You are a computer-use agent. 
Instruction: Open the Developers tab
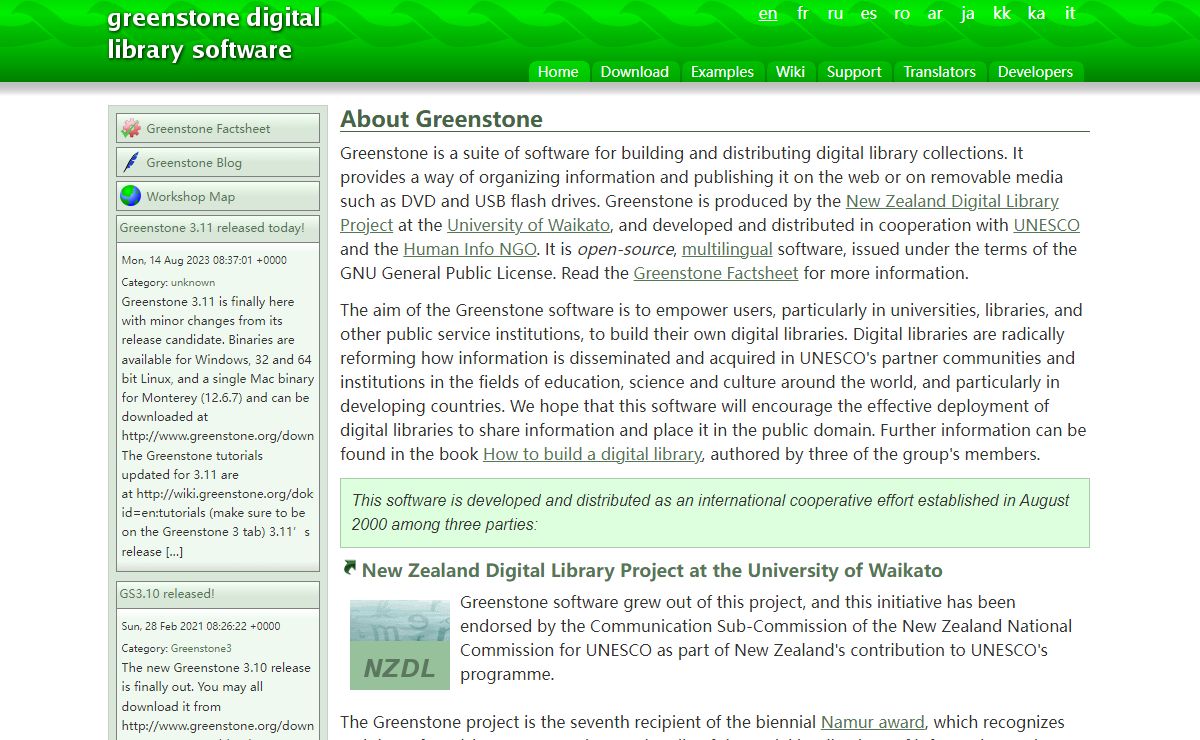point(1035,72)
